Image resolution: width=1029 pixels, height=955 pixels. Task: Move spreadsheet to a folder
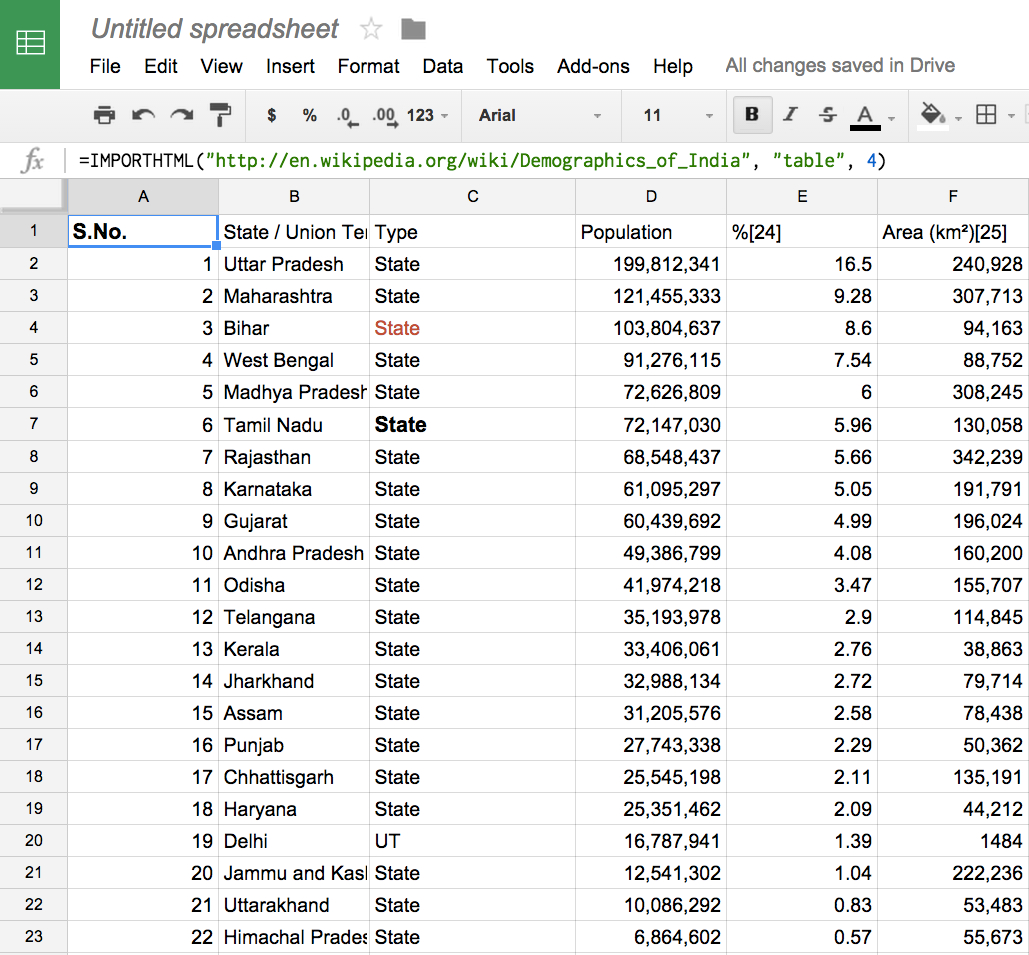coord(413,29)
